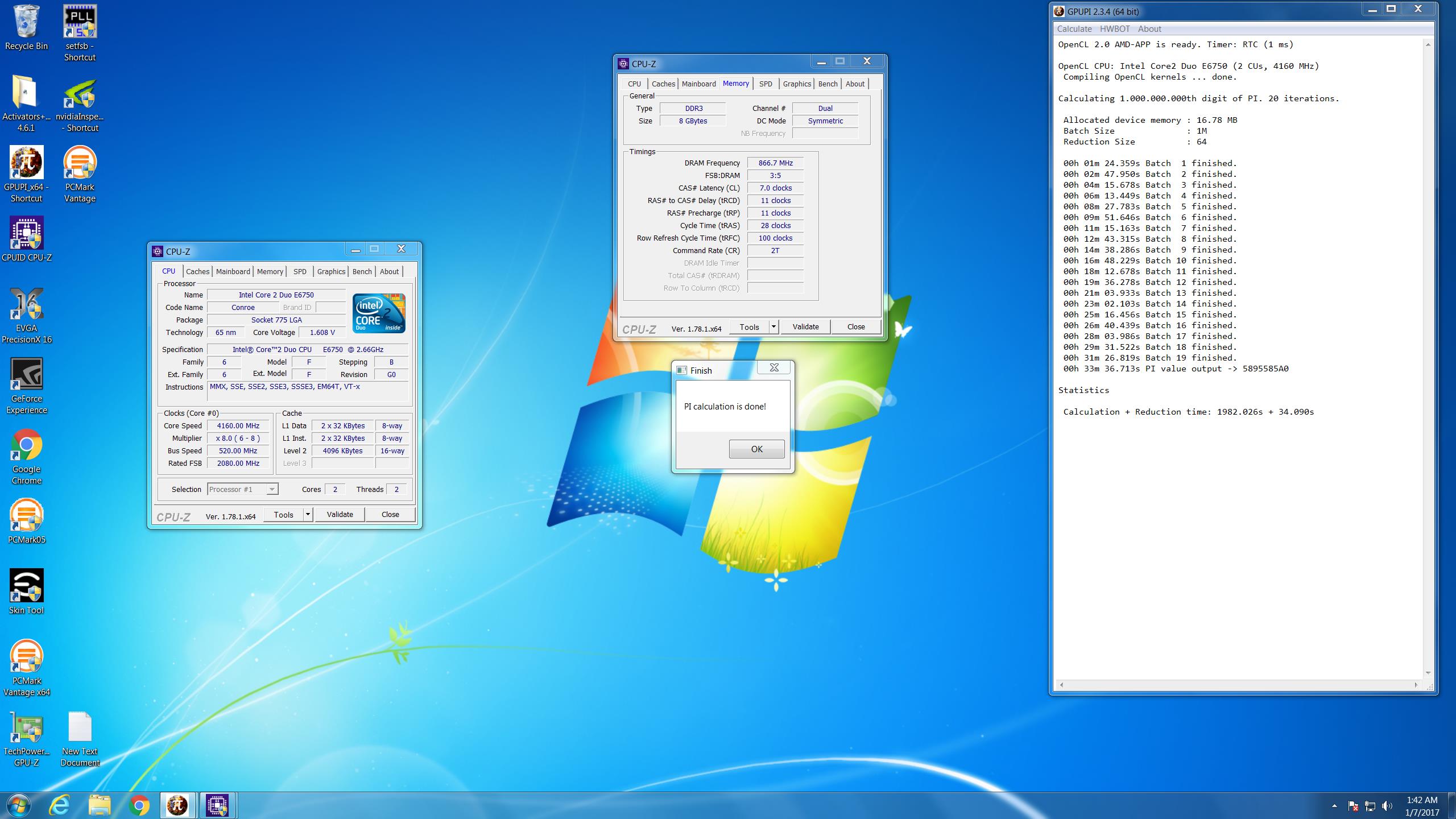This screenshot has height=819, width=1456.
Task: Open Bench tab in left CPU-Z window
Action: coord(362,271)
